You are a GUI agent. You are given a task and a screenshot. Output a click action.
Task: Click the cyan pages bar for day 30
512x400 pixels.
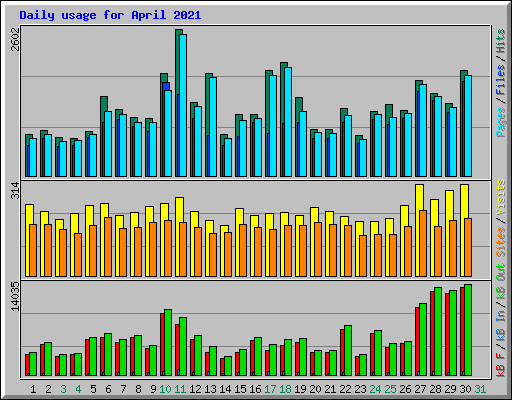click(x=468, y=126)
